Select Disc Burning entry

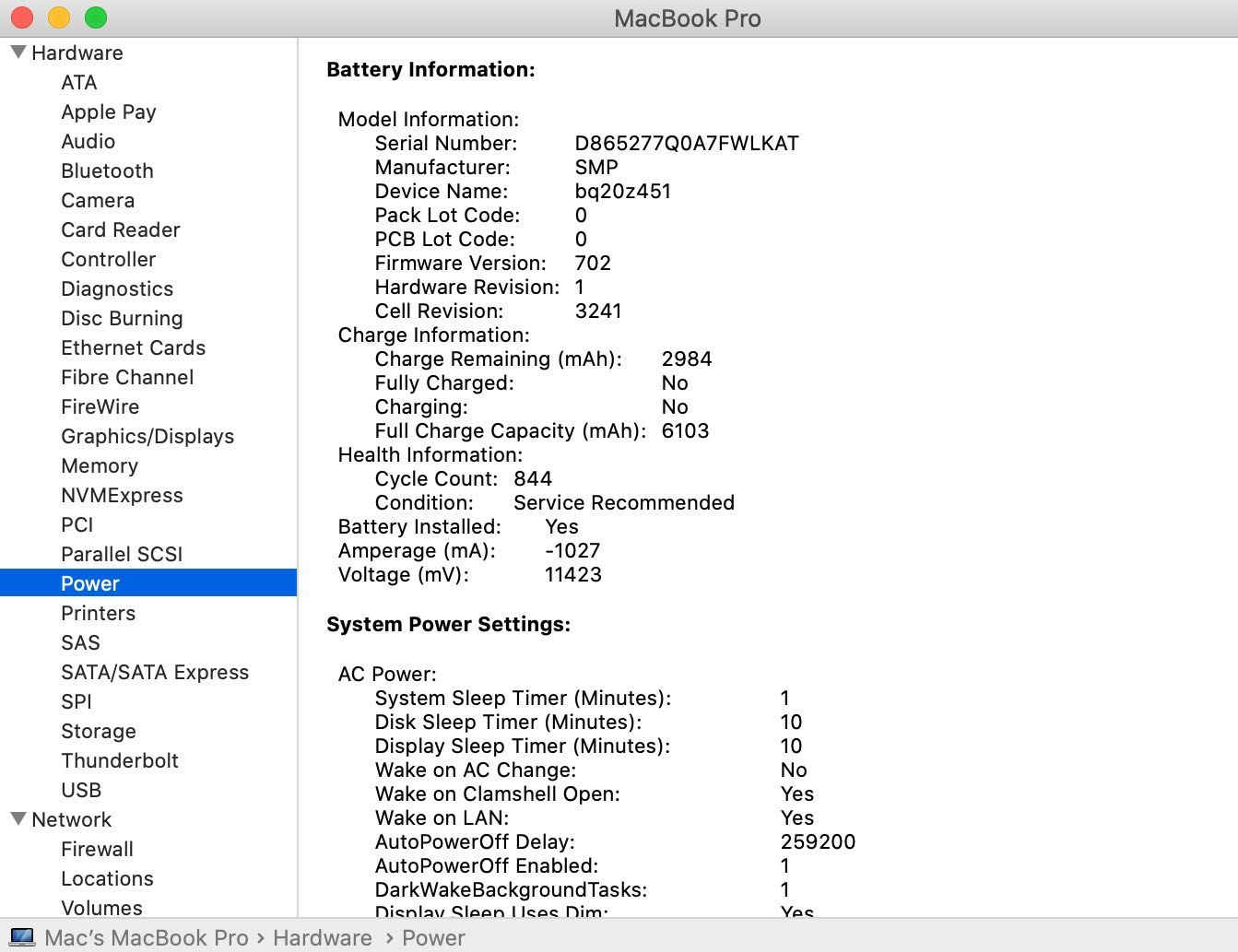(x=122, y=318)
